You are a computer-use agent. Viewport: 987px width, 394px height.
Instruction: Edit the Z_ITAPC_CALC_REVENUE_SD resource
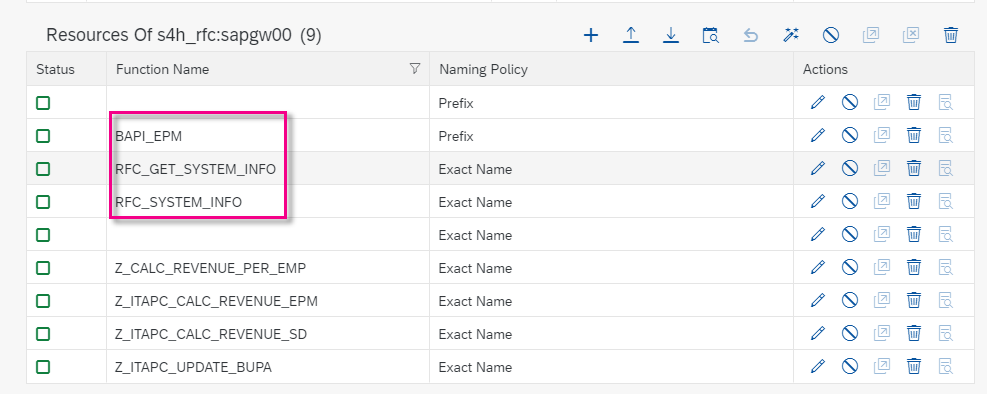tap(818, 333)
